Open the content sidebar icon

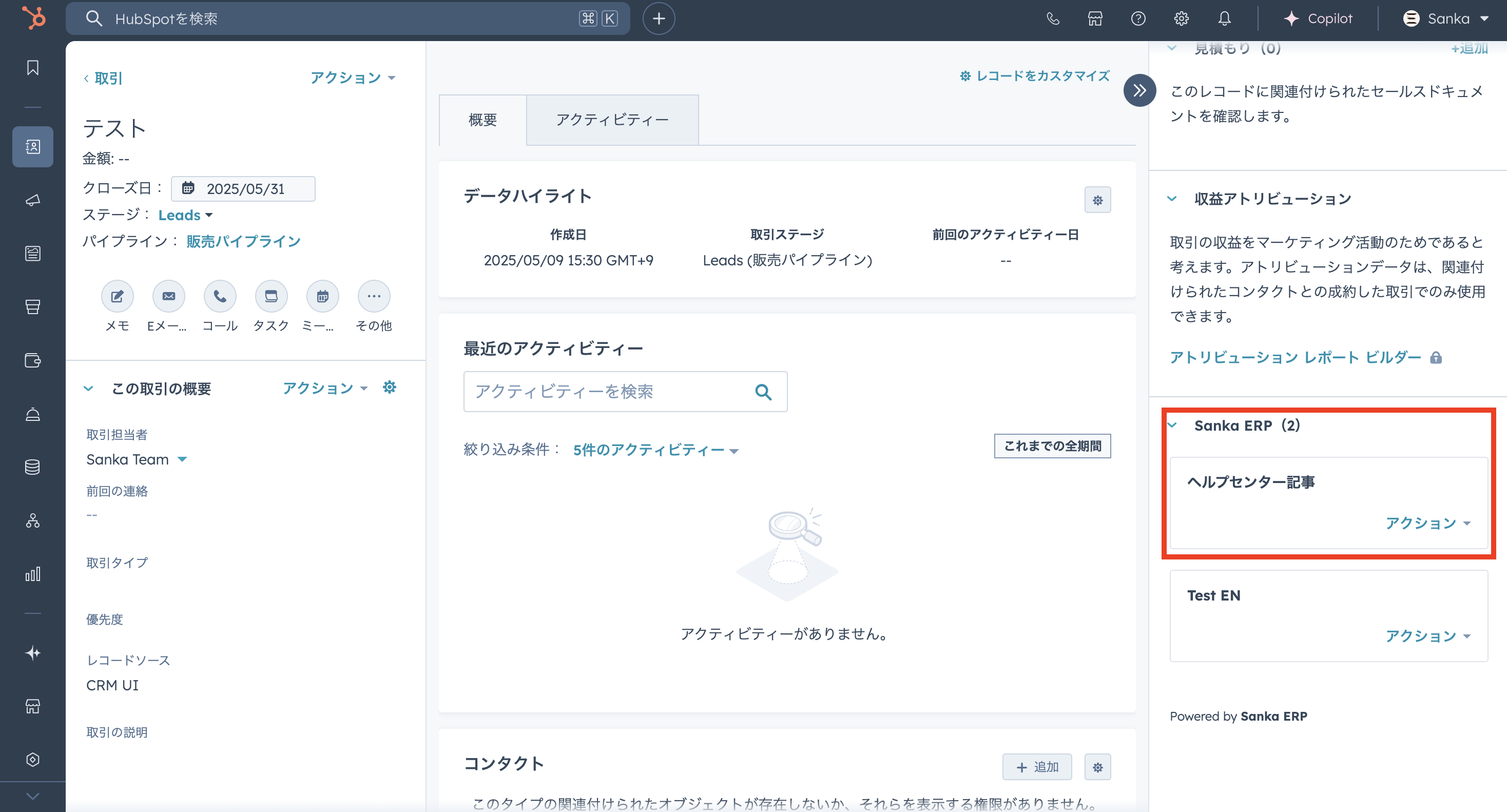tap(33, 254)
